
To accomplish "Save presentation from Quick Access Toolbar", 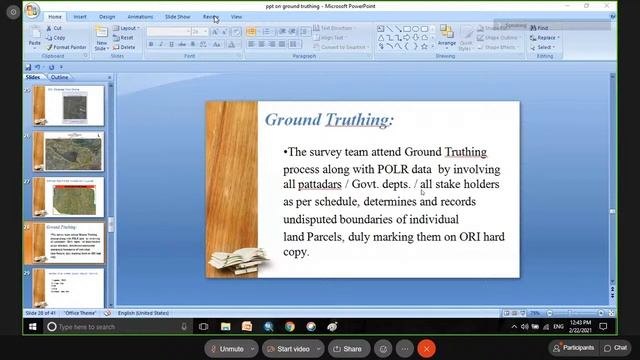I will 28,67.
